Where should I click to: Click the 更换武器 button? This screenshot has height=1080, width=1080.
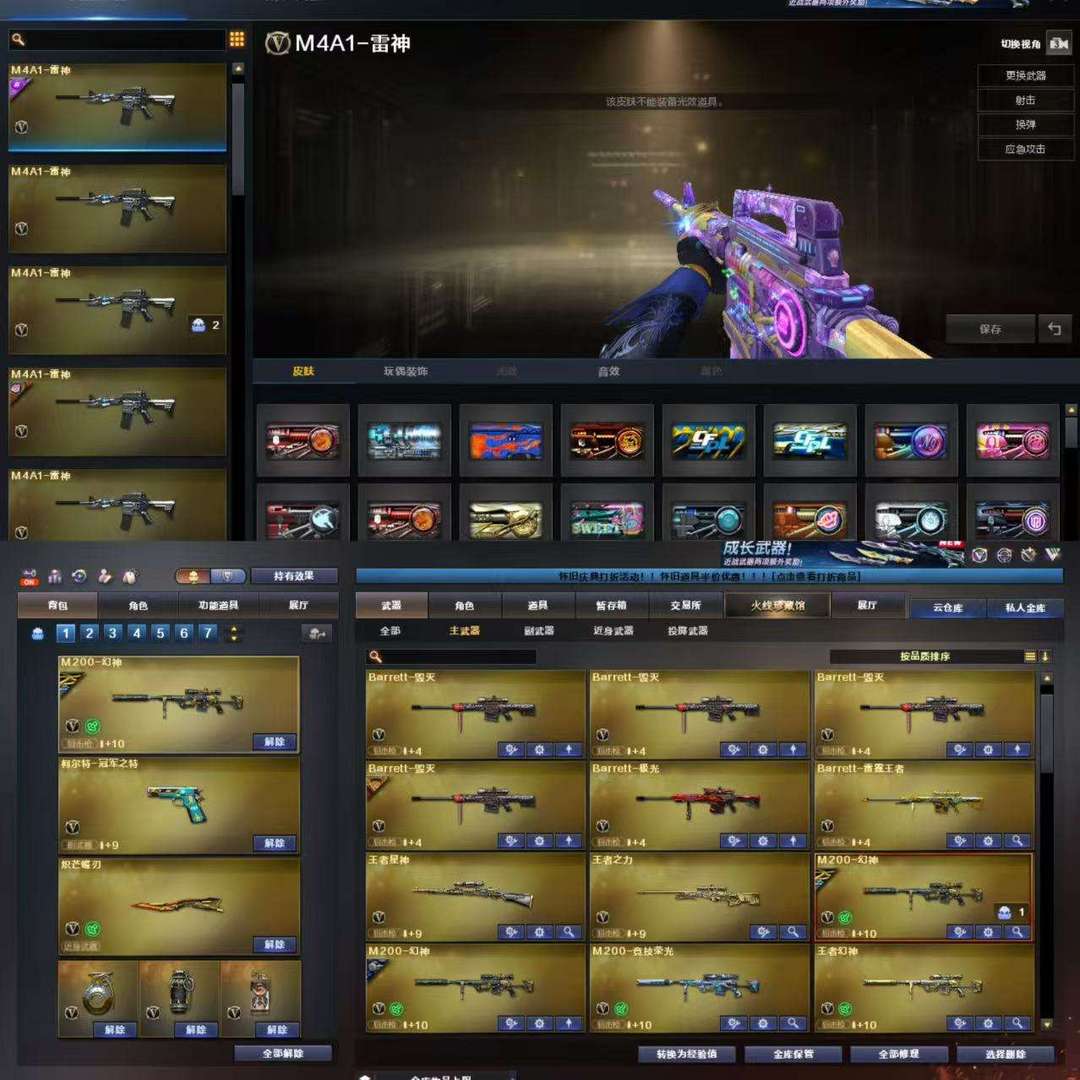point(1026,76)
